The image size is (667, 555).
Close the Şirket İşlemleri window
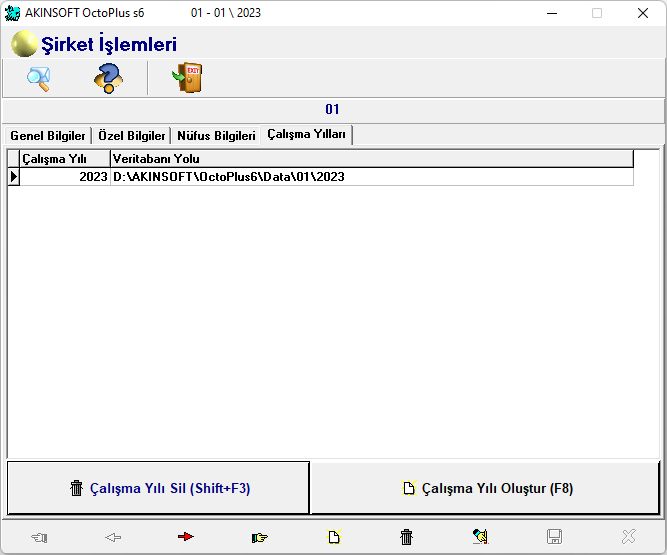coord(643,13)
